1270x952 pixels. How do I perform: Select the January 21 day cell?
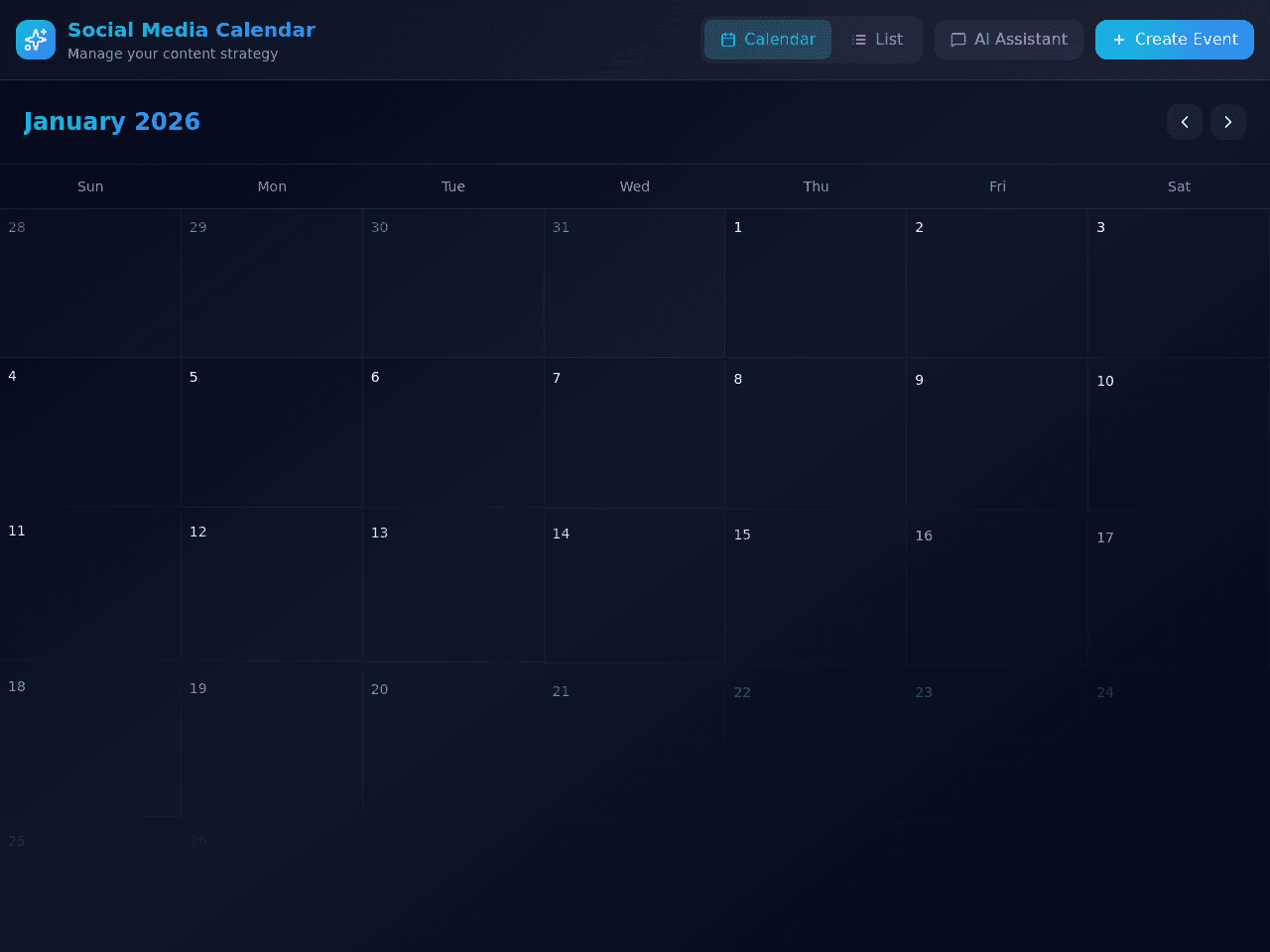(635, 748)
